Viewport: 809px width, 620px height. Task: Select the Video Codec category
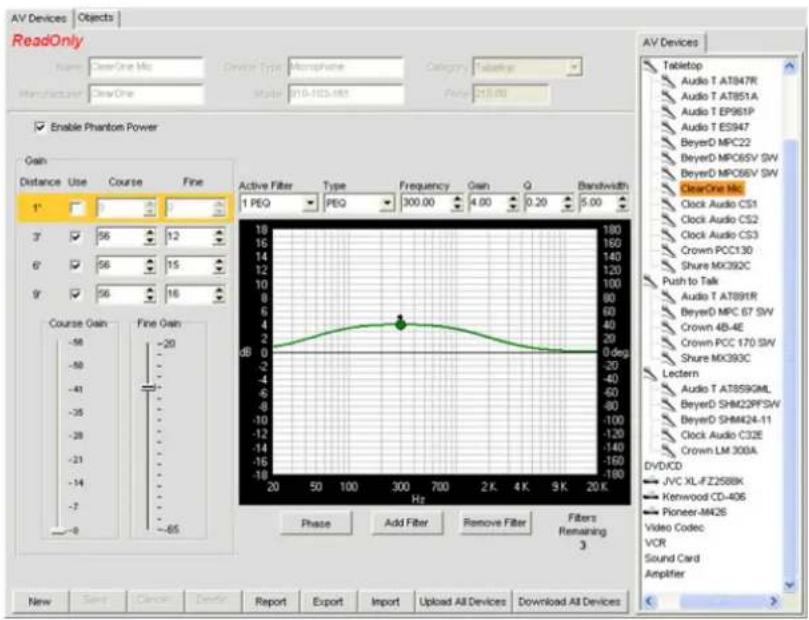674,528
